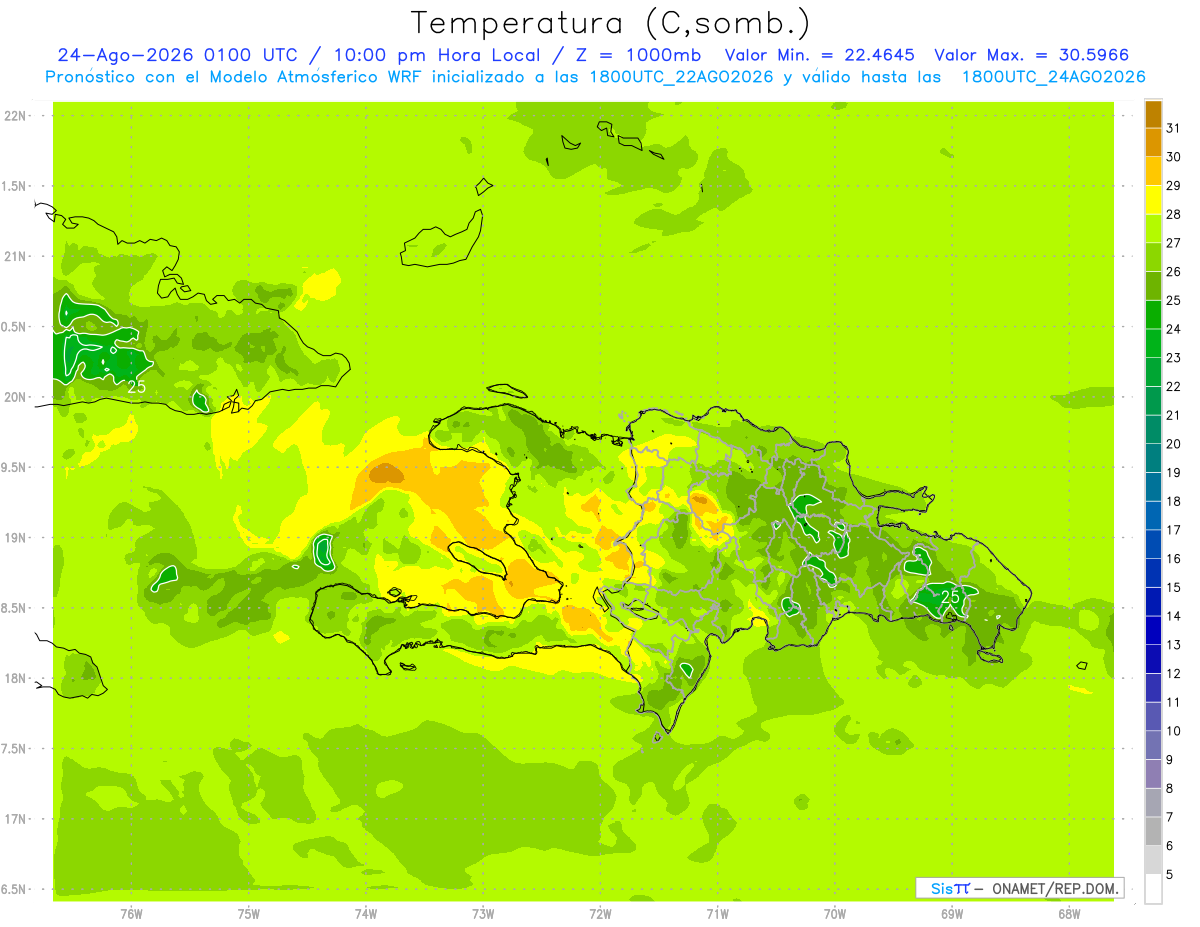The width and height of the screenshot is (1200, 927).
Task: Click the yellow legend segment between 28 and 29
Action: [1153, 200]
